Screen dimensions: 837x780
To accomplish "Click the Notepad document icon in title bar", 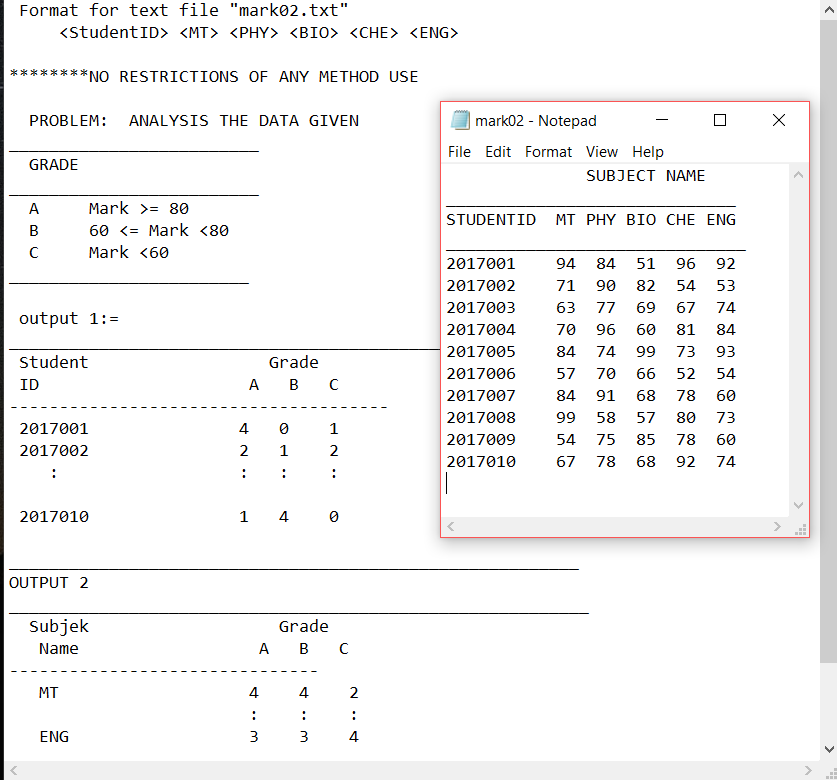I will tap(460, 120).
